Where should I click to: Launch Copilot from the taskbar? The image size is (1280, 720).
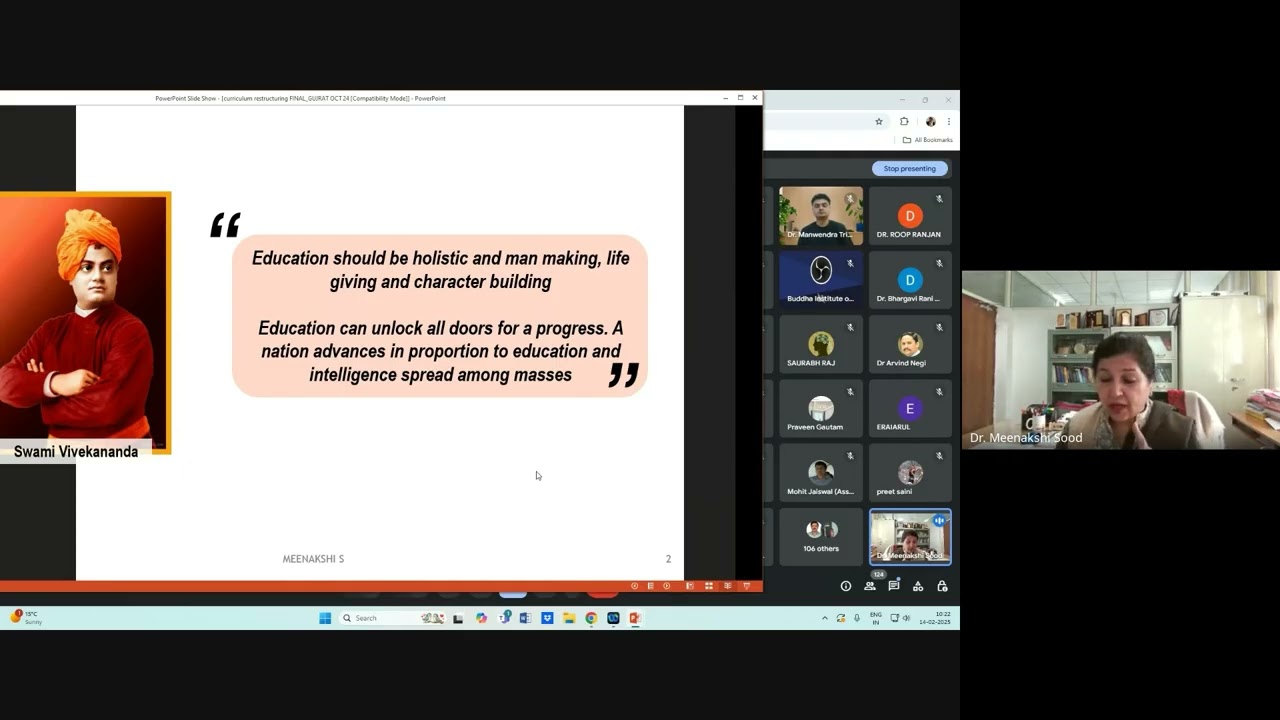tap(481, 618)
